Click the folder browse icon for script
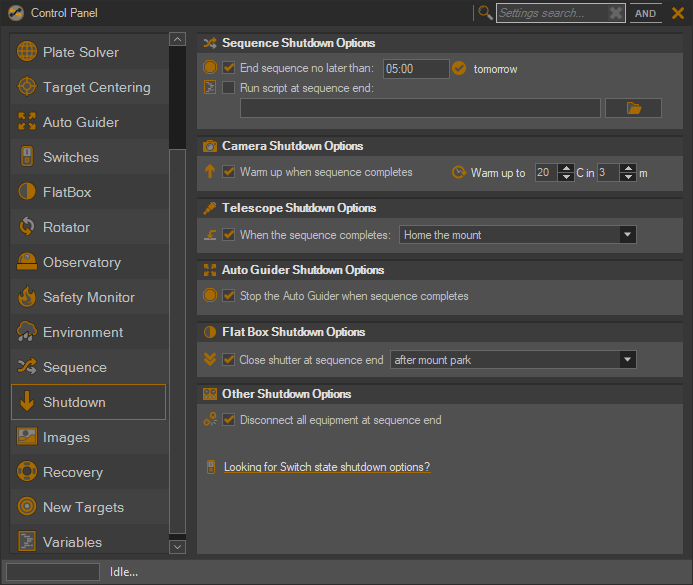This screenshot has height=585, width=693. click(633, 108)
